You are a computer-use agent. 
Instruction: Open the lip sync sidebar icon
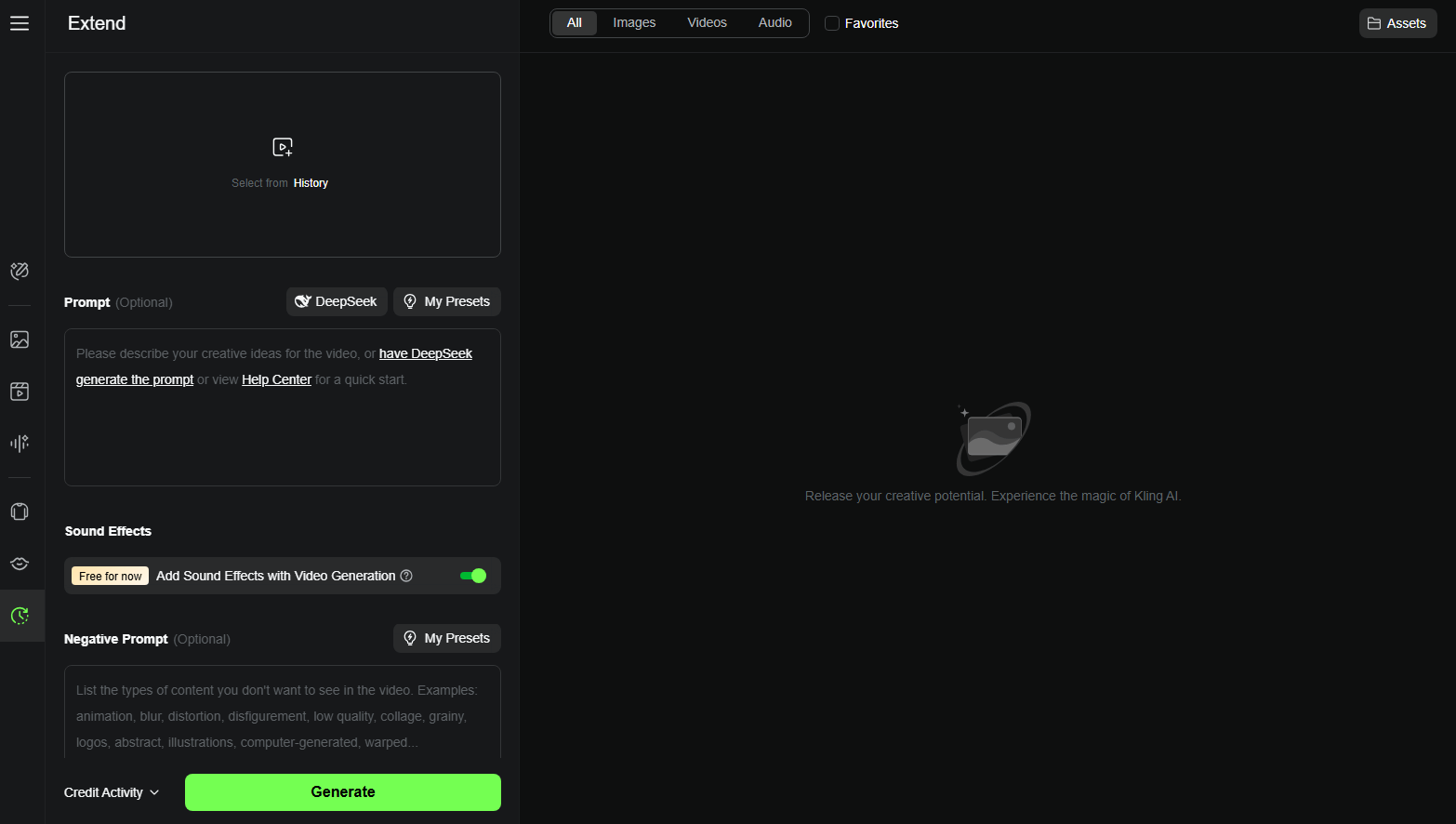[x=20, y=564]
